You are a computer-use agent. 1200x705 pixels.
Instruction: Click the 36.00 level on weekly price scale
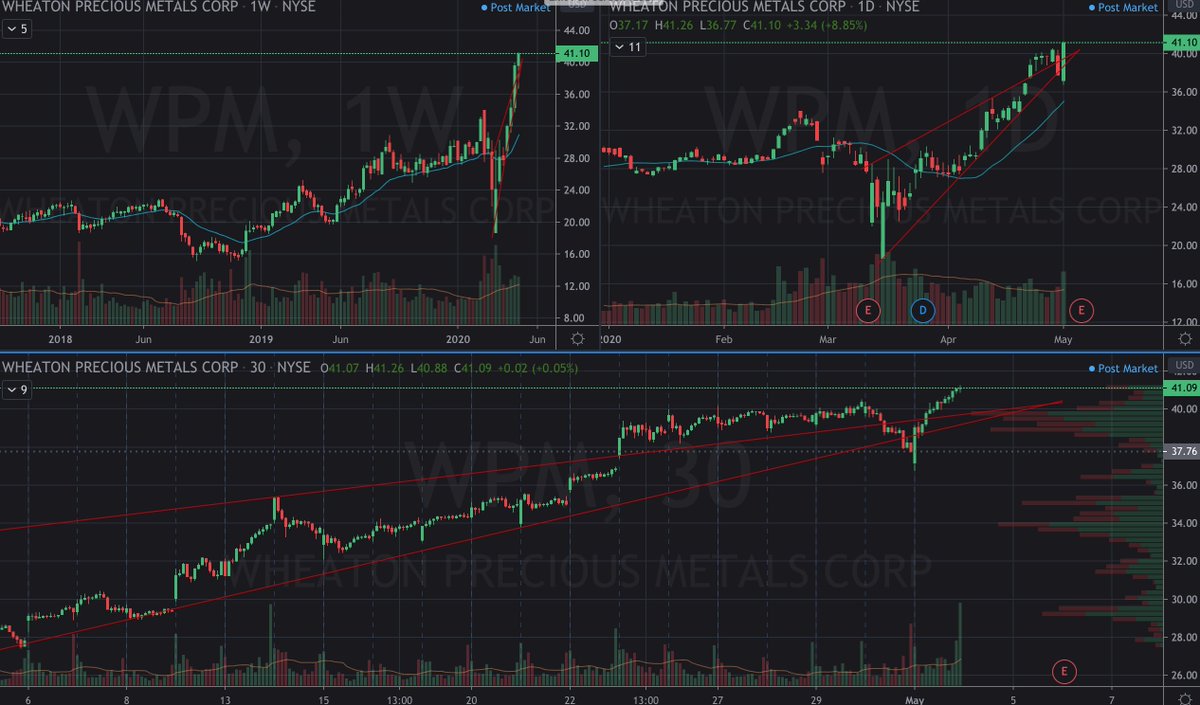tap(578, 94)
